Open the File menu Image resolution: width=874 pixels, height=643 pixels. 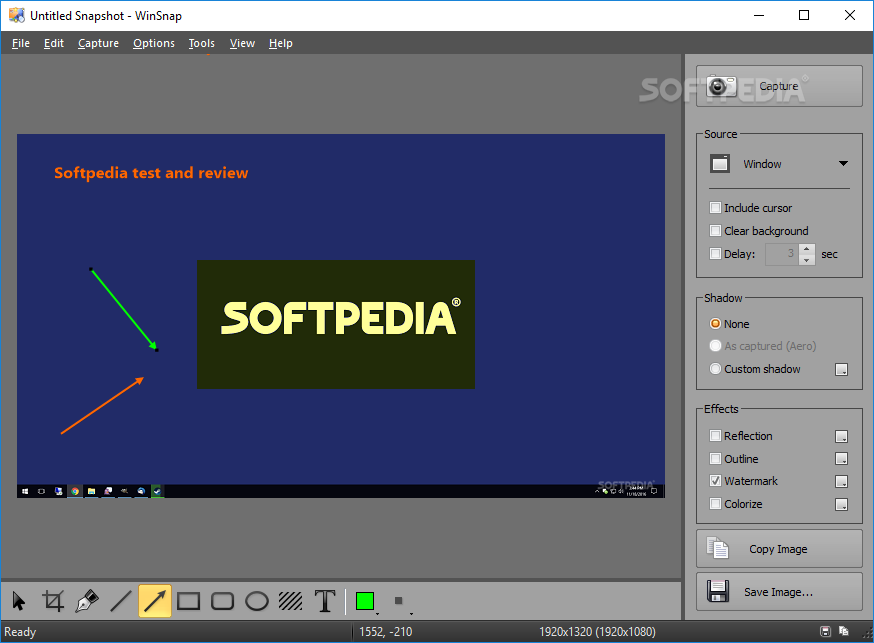point(21,43)
